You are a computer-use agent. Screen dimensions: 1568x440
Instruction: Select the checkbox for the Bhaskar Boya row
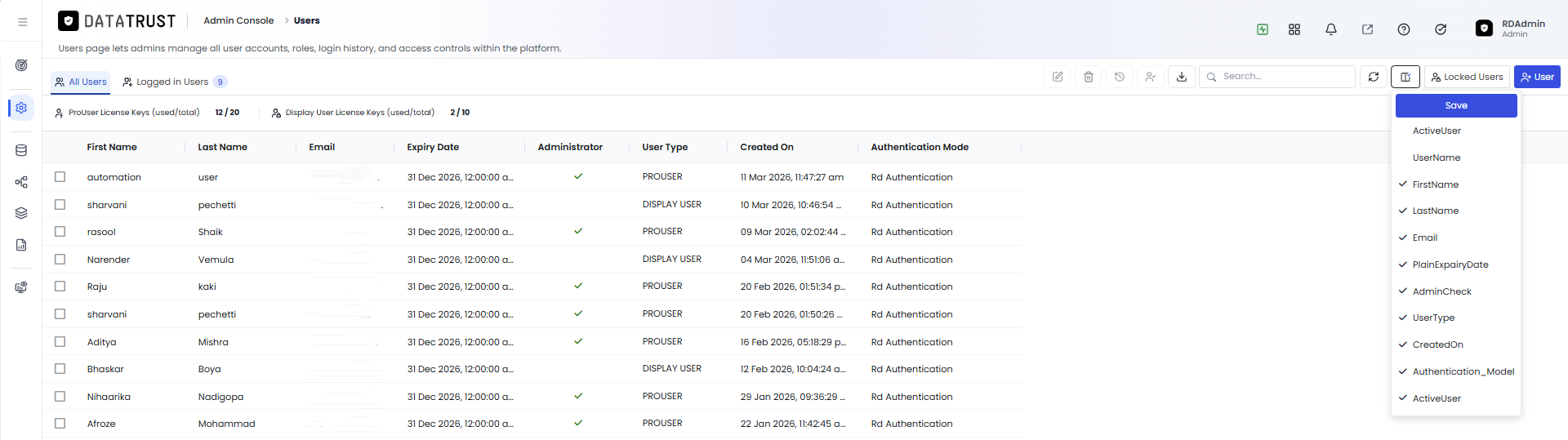[x=60, y=368]
